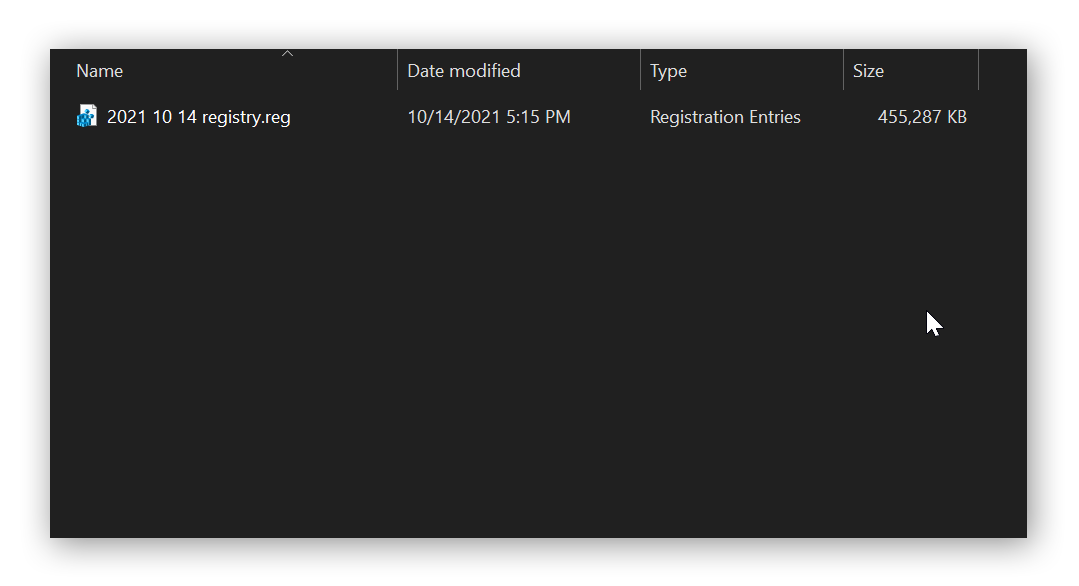This screenshot has width=1079, height=586.
Task: Click the Size column header
Action: pos(867,70)
